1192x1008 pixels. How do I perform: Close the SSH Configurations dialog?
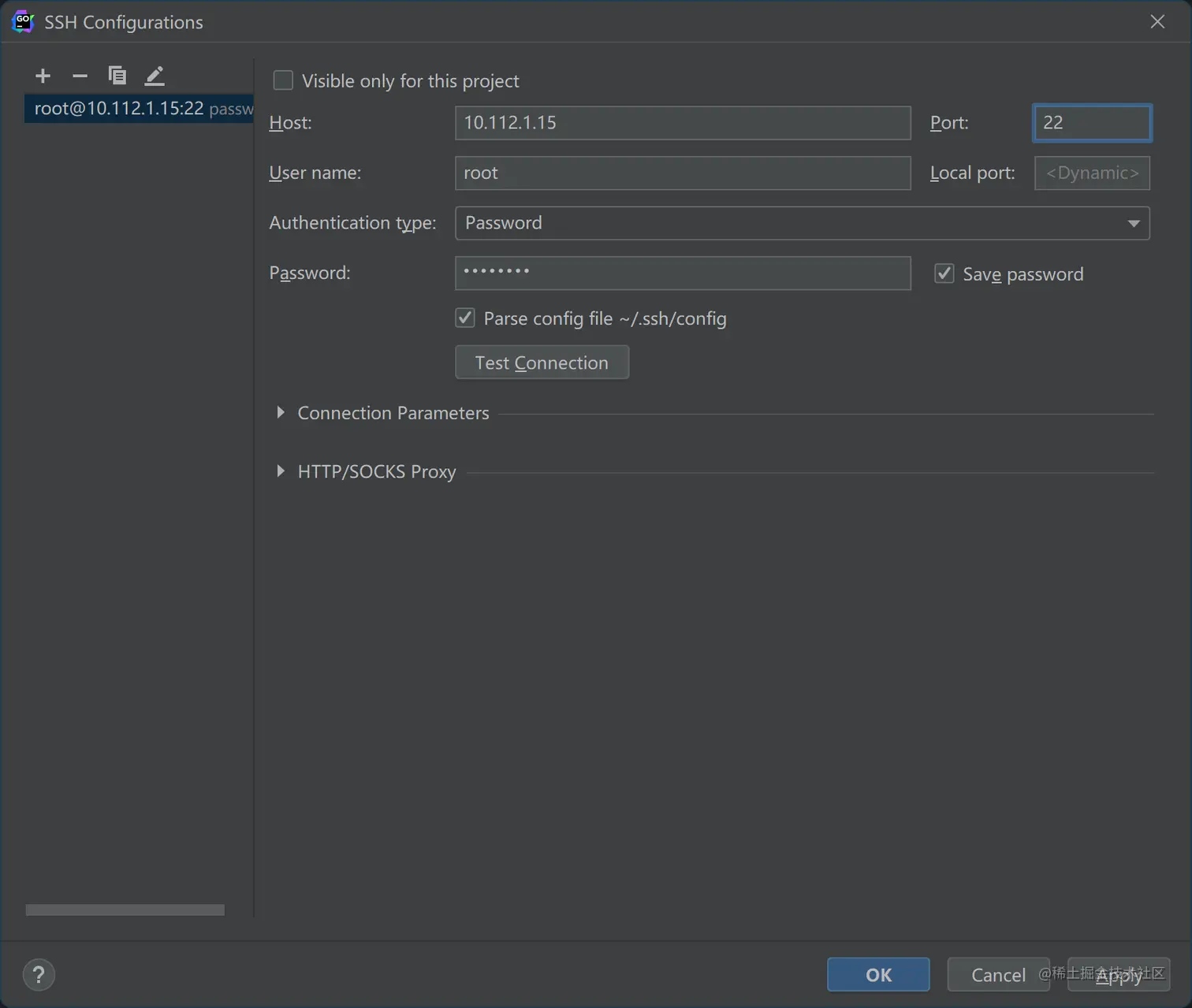pos(1157,22)
